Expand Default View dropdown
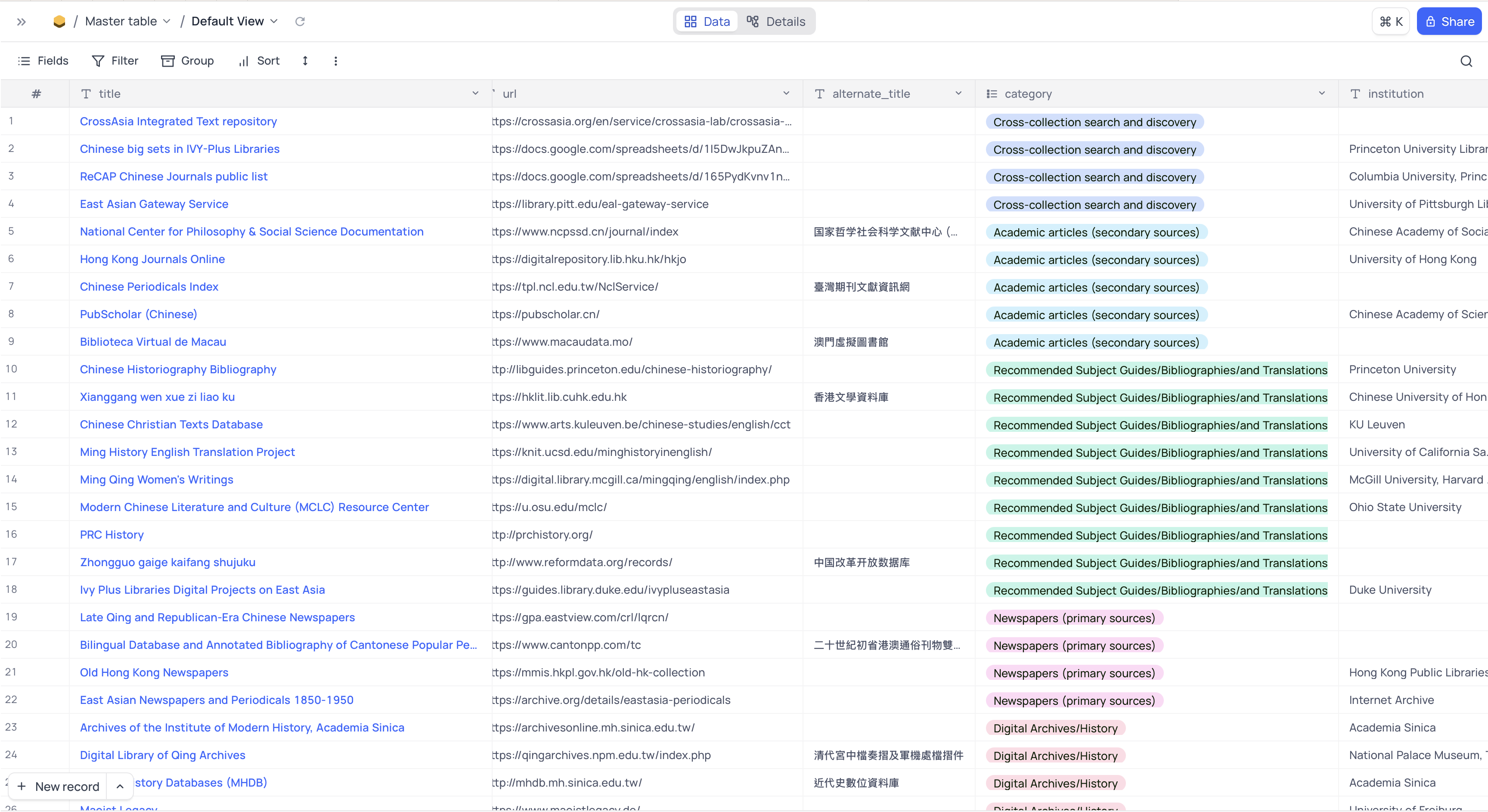This screenshot has height=812, width=1488. (274, 22)
